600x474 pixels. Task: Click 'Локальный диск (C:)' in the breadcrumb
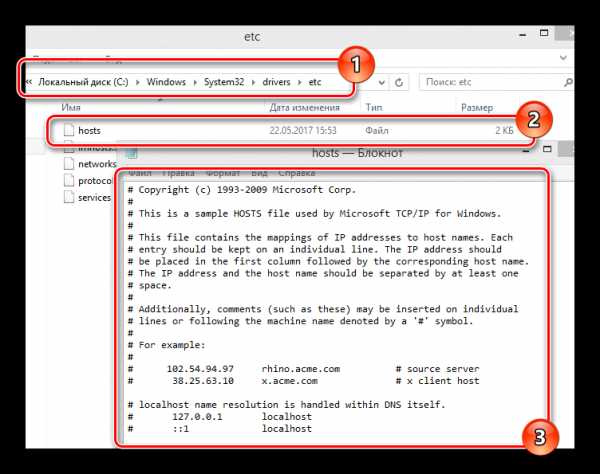coord(83,82)
